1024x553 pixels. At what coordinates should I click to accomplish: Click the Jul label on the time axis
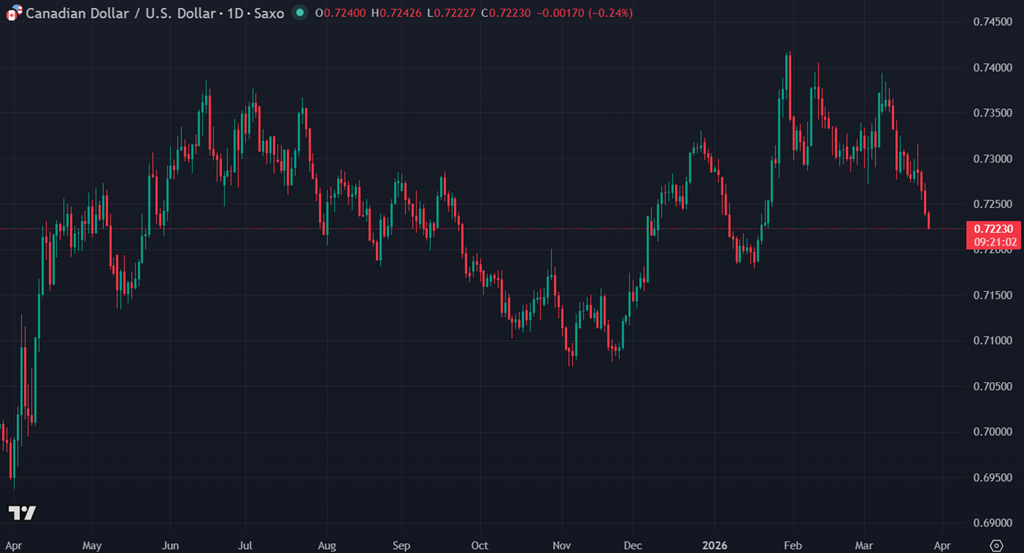(x=245, y=546)
